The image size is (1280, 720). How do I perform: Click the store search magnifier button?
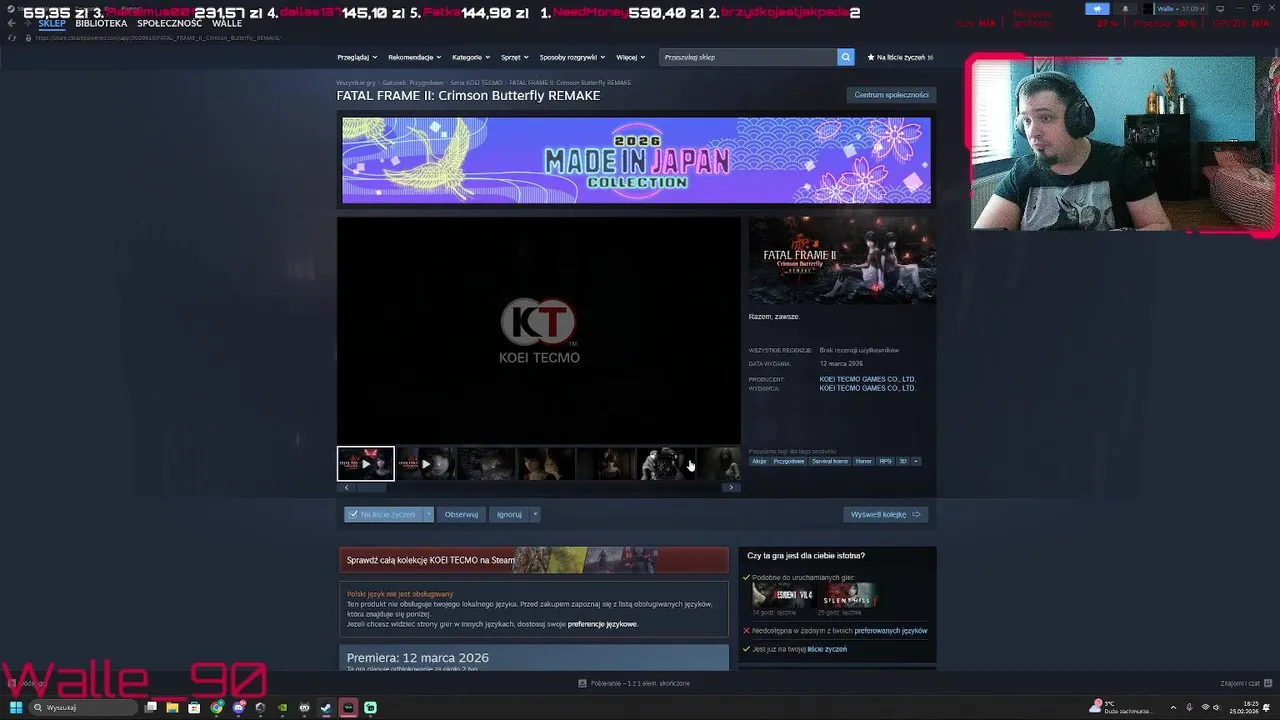845,57
